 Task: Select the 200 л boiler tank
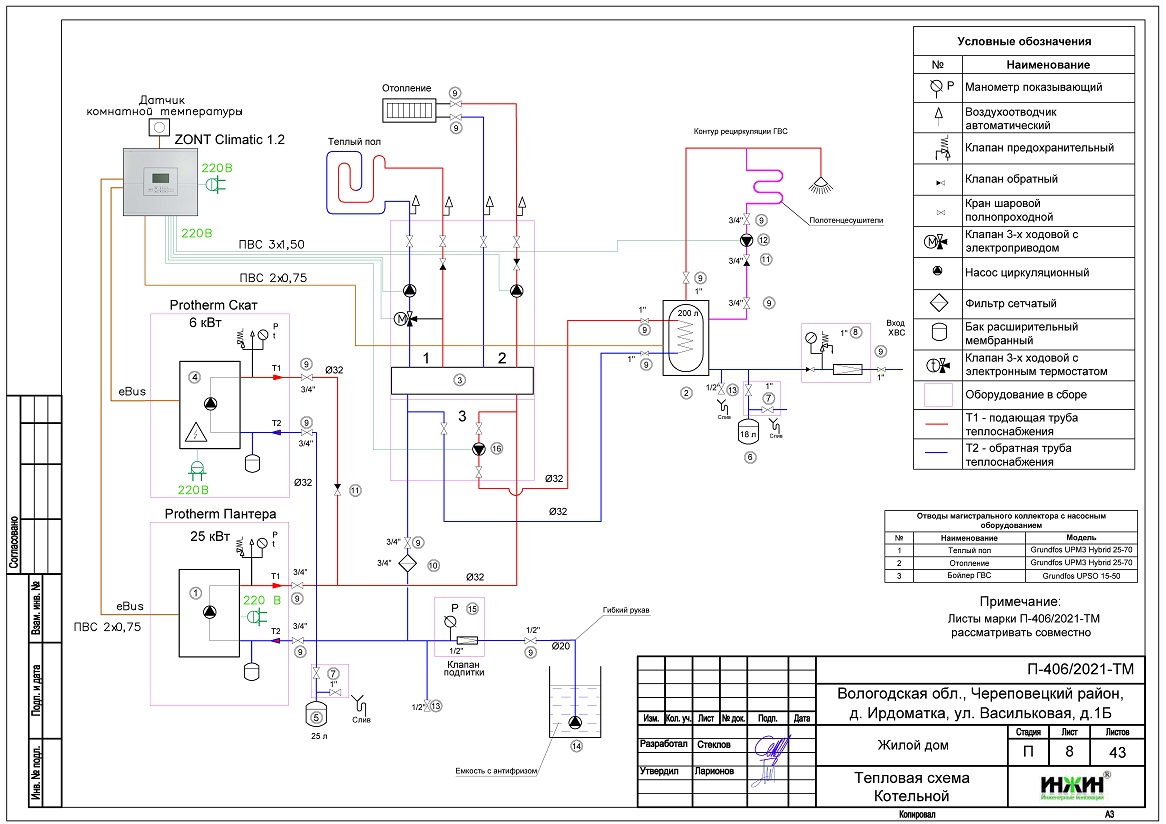tap(686, 339)
